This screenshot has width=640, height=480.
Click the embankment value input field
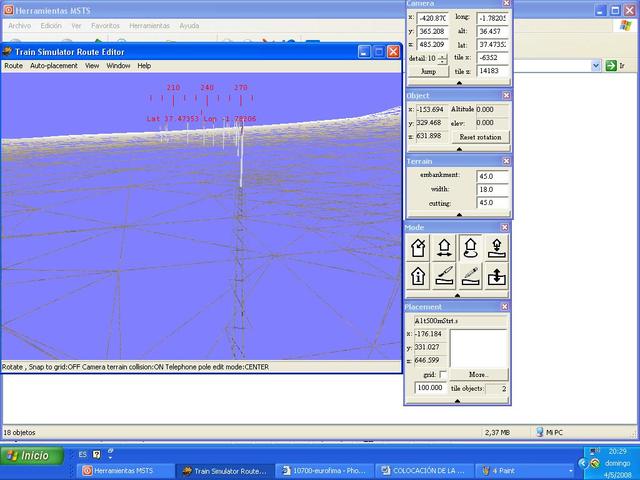point(492,176)
